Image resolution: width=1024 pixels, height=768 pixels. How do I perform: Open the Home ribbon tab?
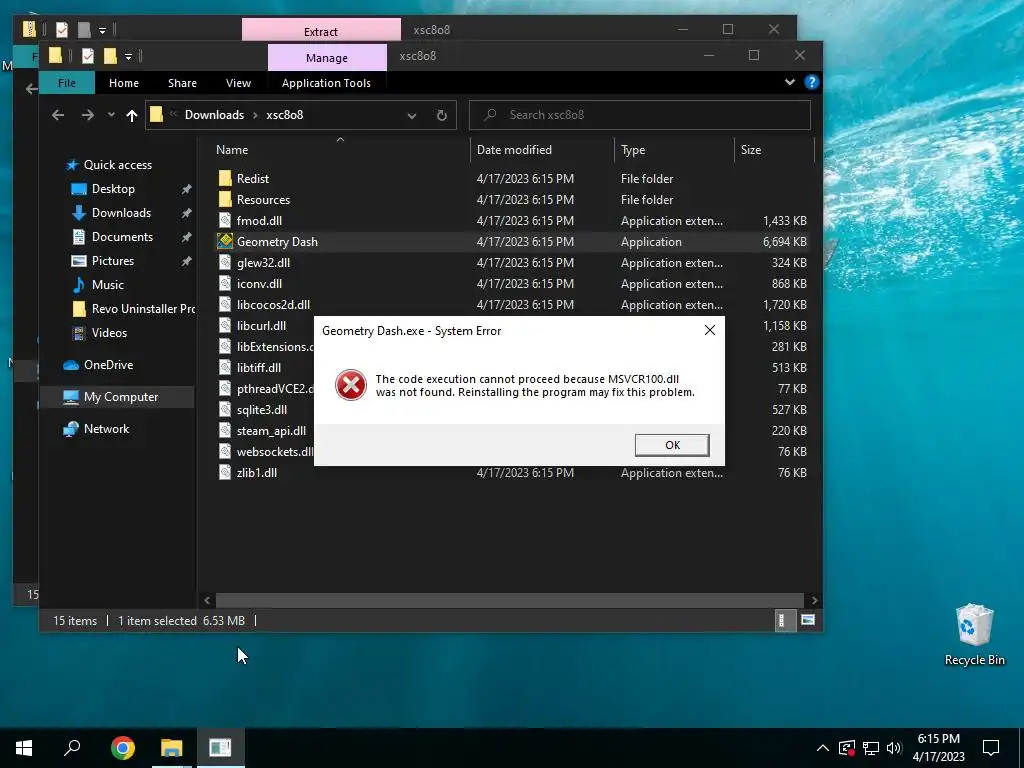pos(123,83)
